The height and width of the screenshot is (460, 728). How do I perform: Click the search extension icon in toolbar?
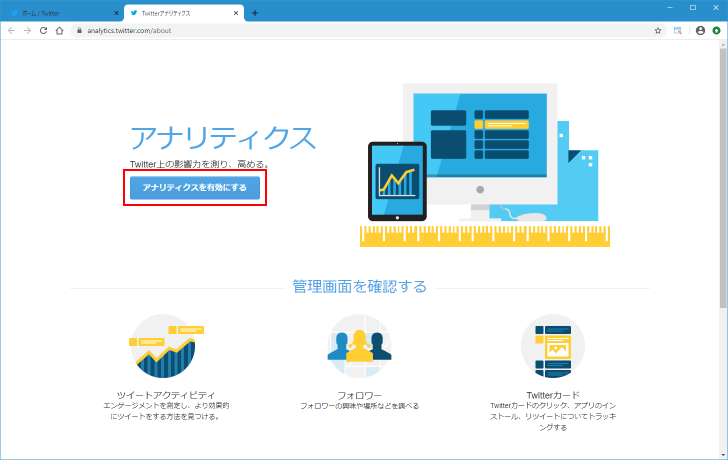click(x=678, y=31)
